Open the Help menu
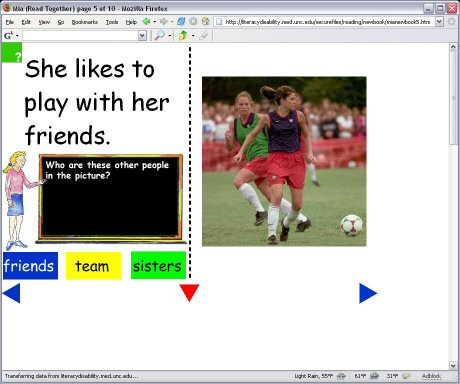 (x=131, y=22)
